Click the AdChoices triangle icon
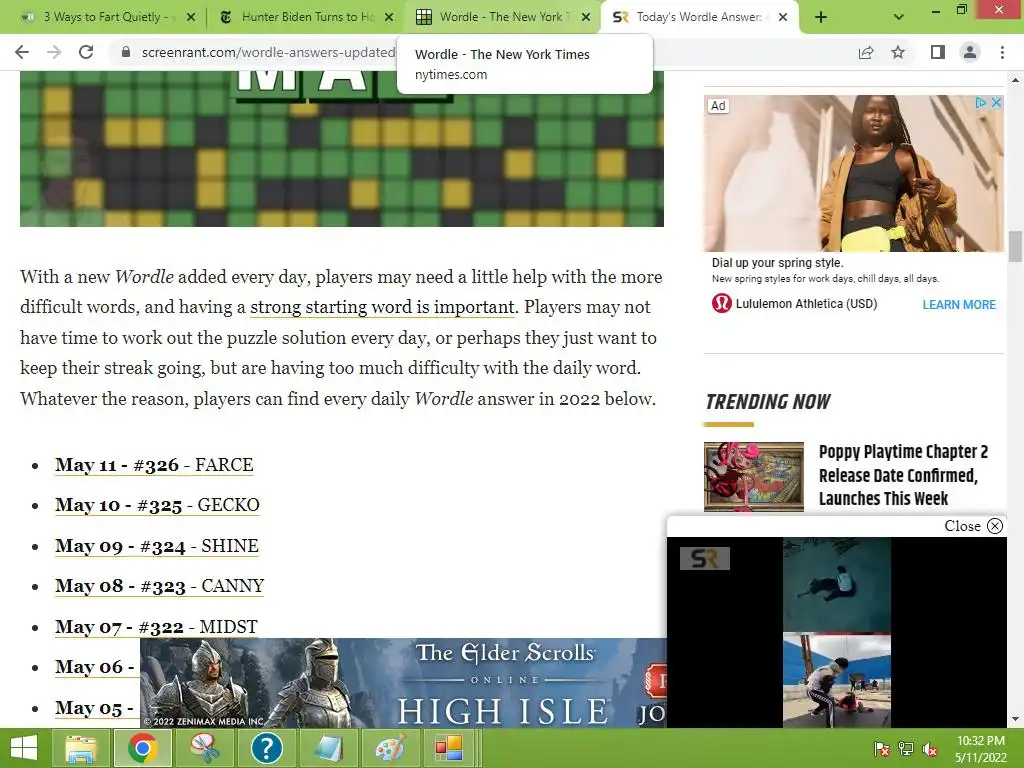Image resolution: width=1024 pixels, height=768 pixels. click(980, 103)
